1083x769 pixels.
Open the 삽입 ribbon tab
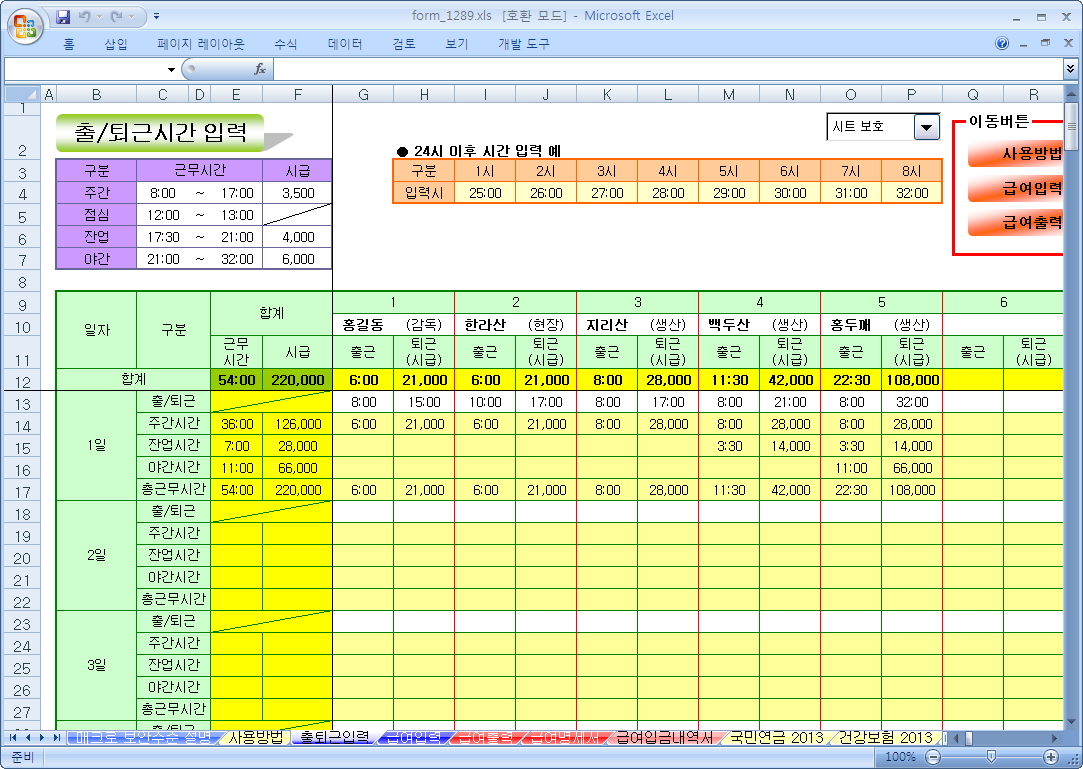[116, 44]
